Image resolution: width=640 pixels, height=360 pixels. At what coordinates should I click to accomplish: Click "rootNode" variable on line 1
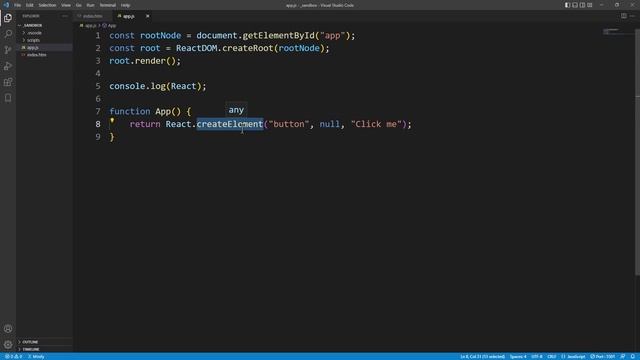(160, 36)
